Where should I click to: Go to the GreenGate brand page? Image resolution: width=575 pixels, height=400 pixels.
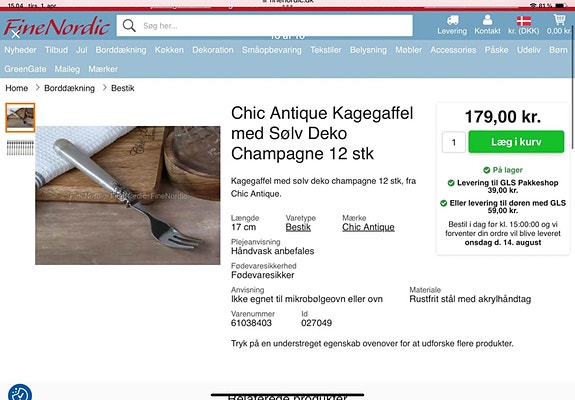25,69
